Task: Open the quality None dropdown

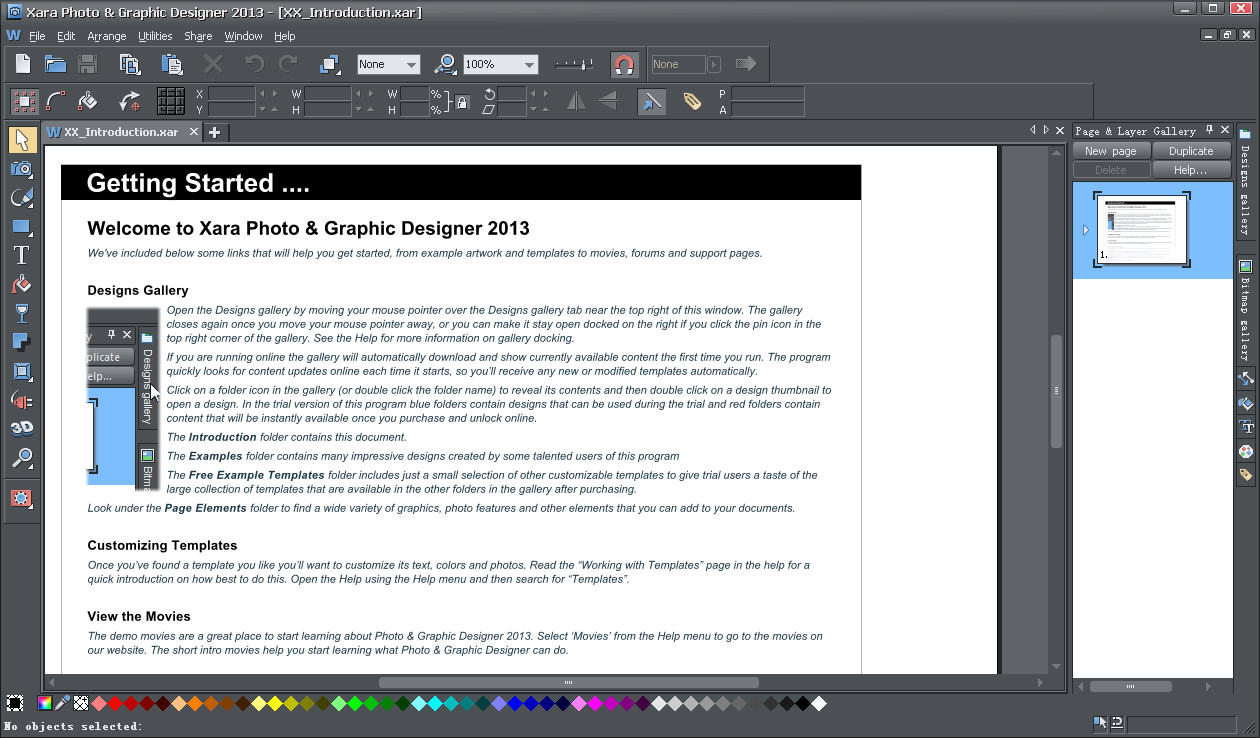Action: tap(411, 64)
